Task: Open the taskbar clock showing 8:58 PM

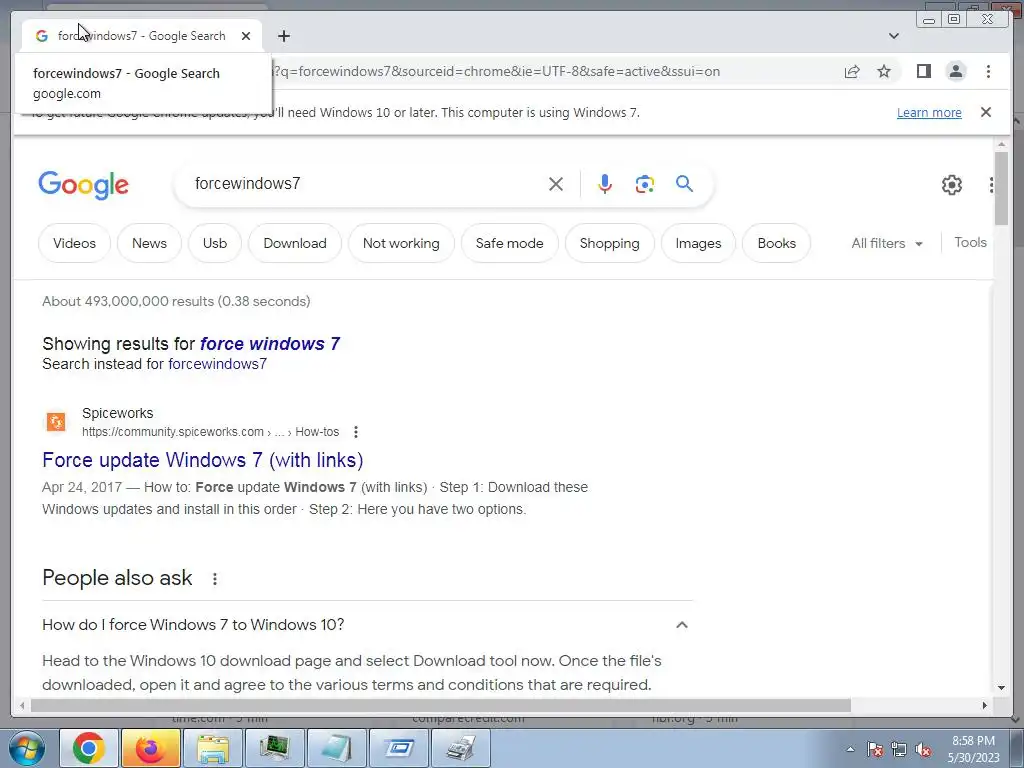Action: 973,749
